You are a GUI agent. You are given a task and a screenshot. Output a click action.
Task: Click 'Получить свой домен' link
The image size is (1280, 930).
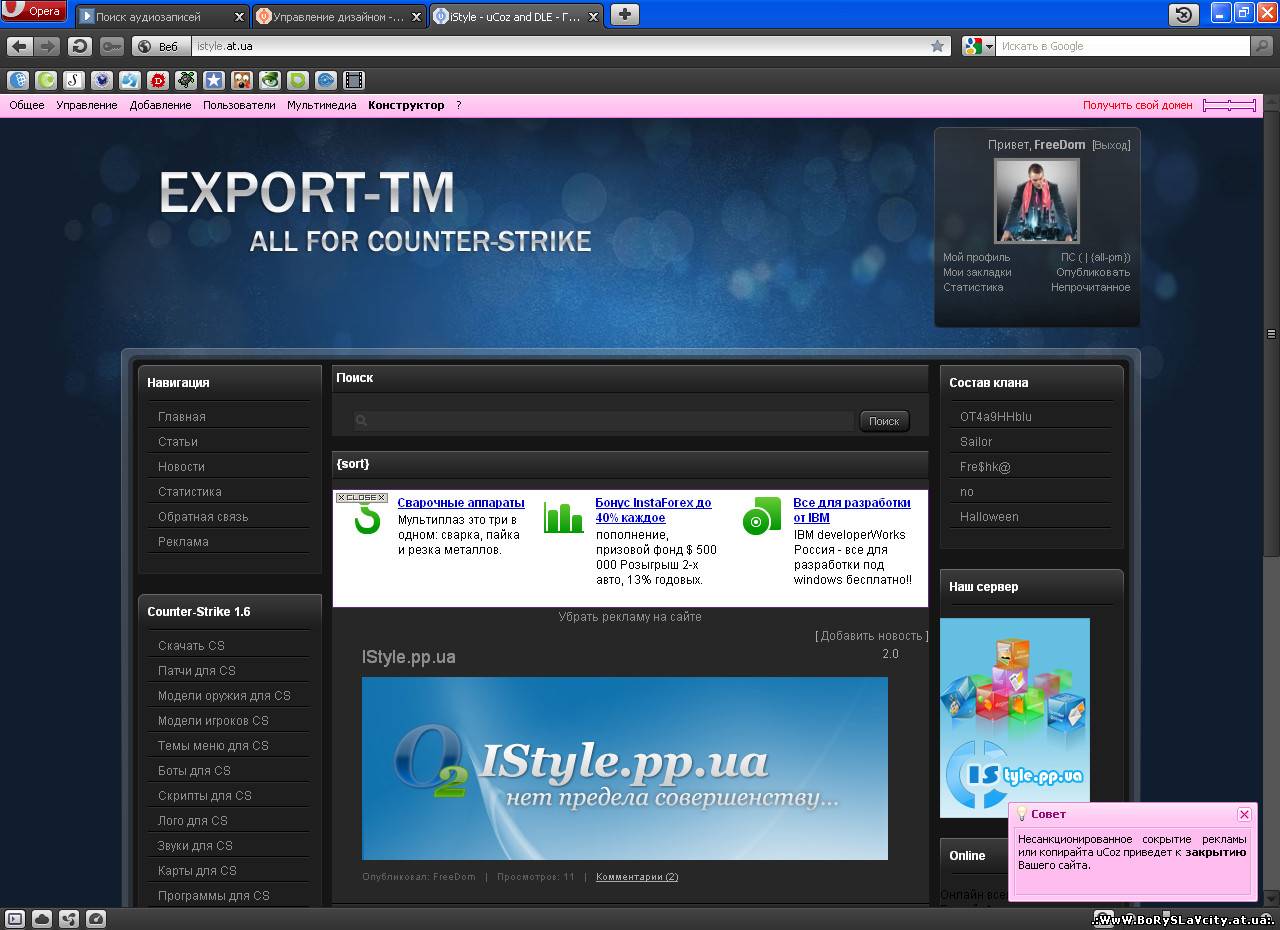click(x=1138, y=105)
